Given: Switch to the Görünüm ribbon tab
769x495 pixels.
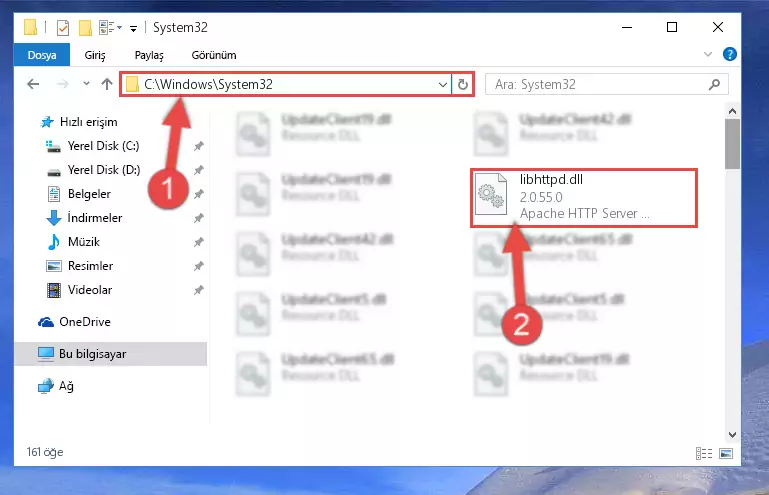Looking at the screenshot, I should click(x=214, y=55).
